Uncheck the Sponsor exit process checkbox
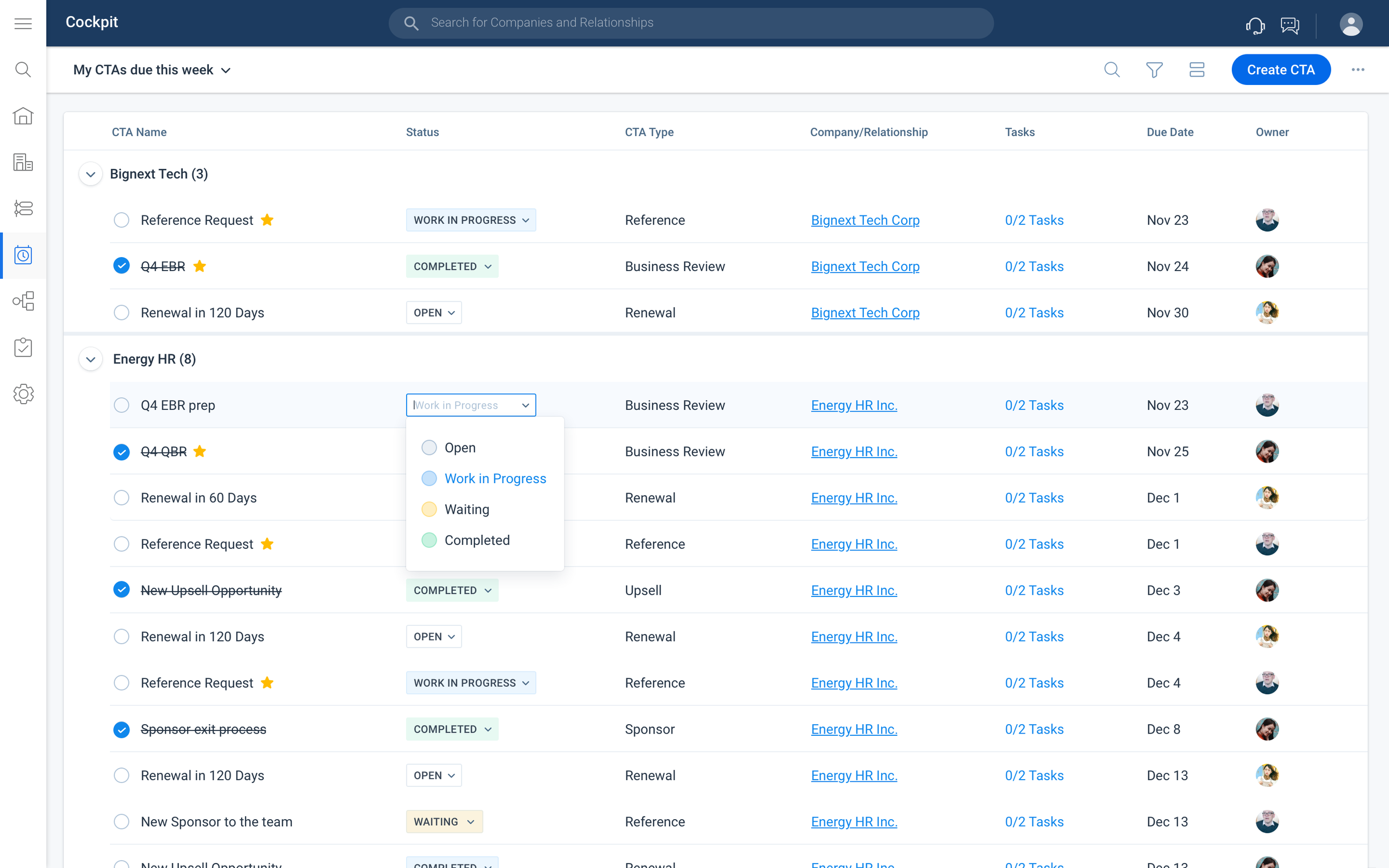 tap(121, 729)
